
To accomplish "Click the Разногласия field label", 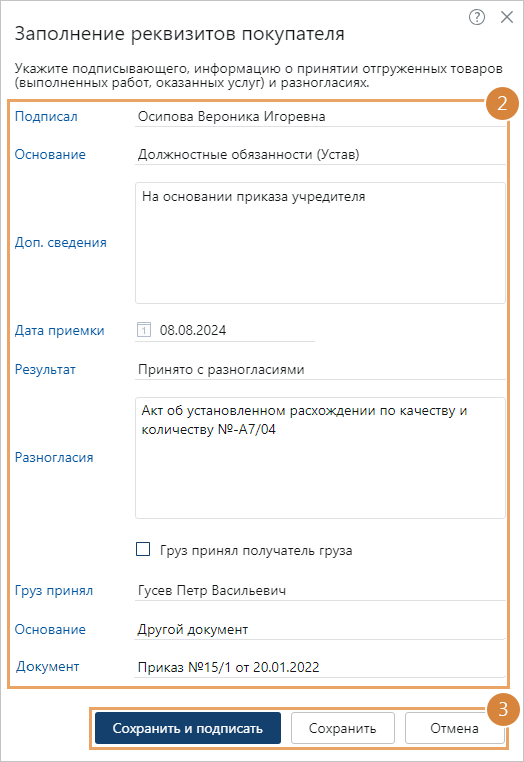I will tap(54, 458).
